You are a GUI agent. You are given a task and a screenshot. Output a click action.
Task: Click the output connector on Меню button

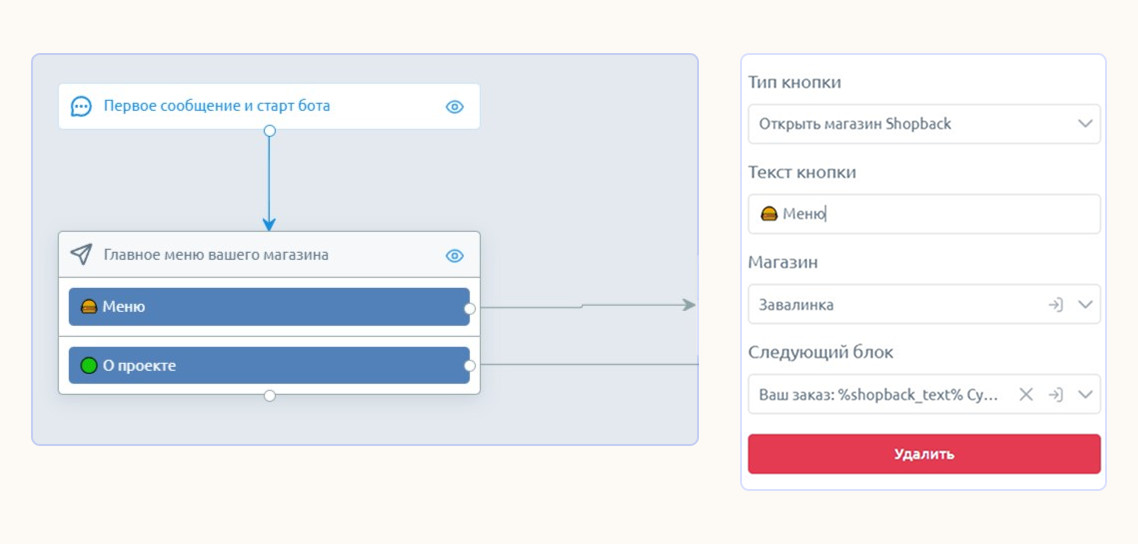tap(469, 308)
